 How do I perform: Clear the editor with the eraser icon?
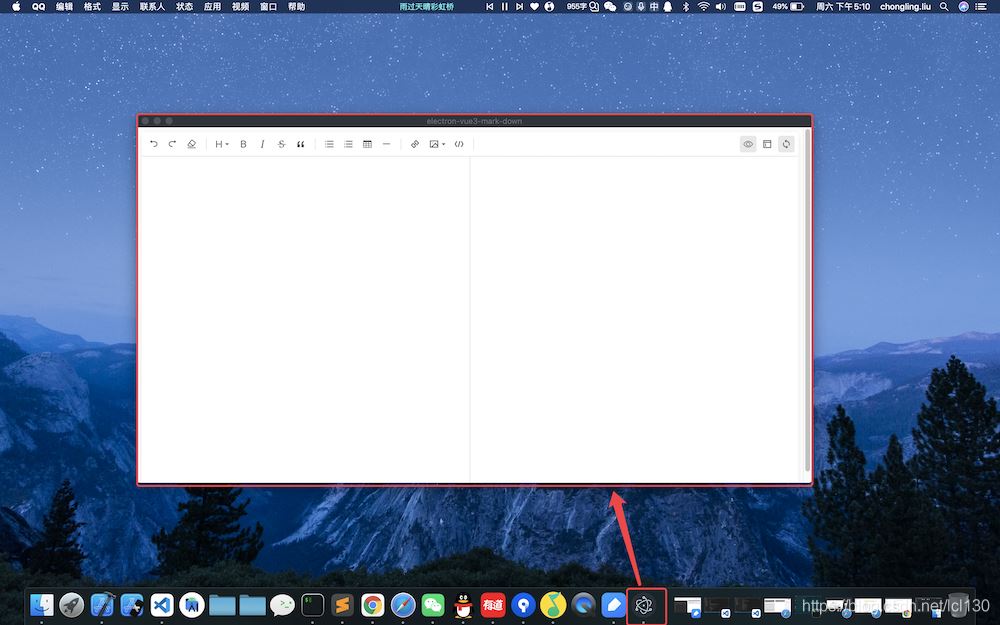coord(191,144)
